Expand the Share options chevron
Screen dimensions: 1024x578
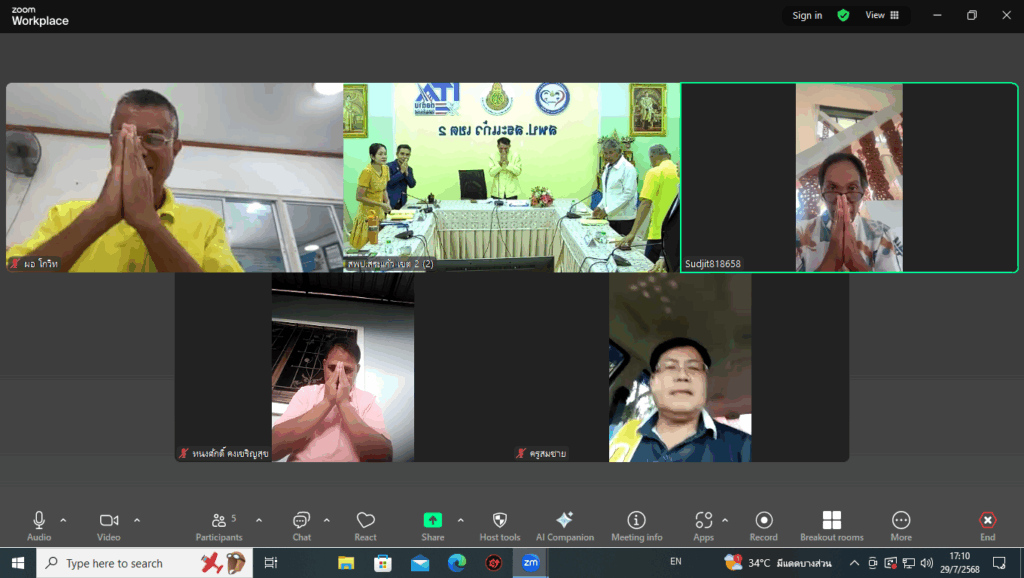tap(460, 520)
